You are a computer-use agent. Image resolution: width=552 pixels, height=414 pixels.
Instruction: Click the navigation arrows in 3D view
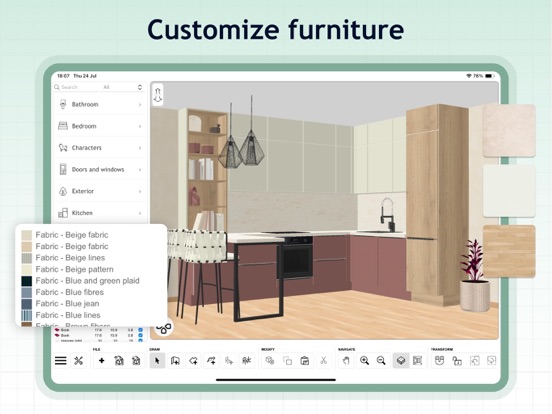point(158,95)
